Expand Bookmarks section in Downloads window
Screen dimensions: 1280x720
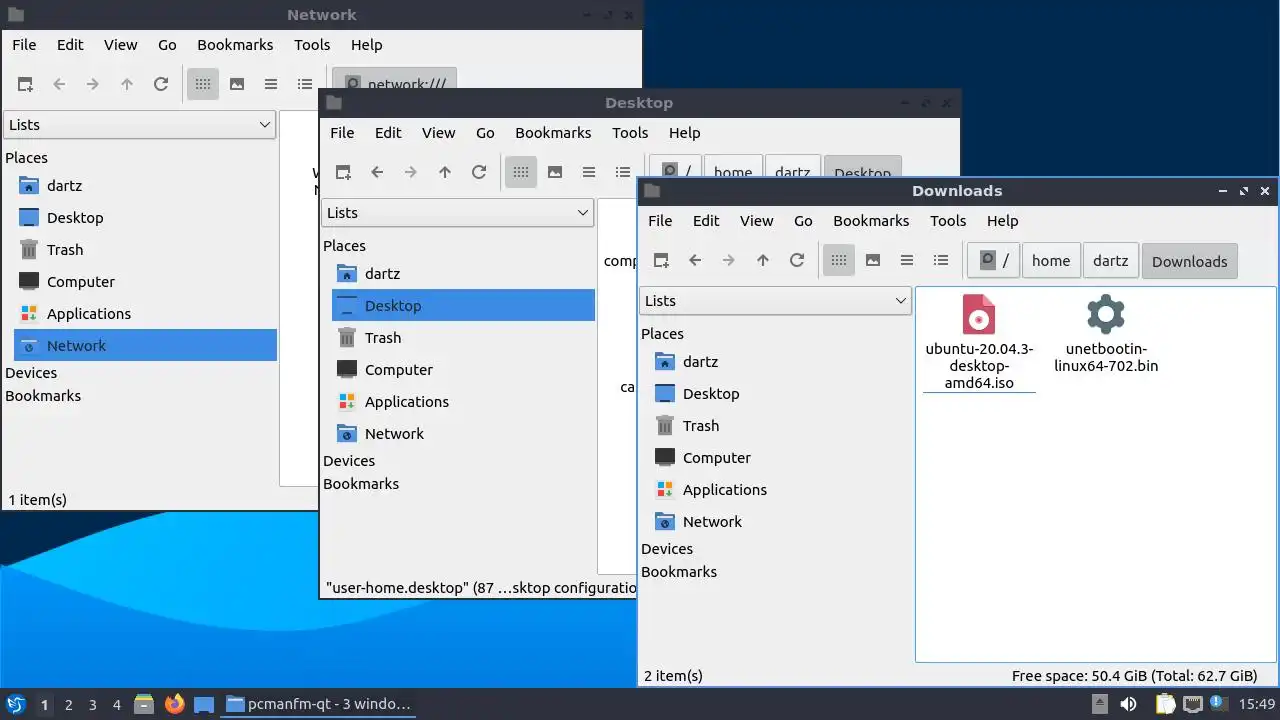679,572
